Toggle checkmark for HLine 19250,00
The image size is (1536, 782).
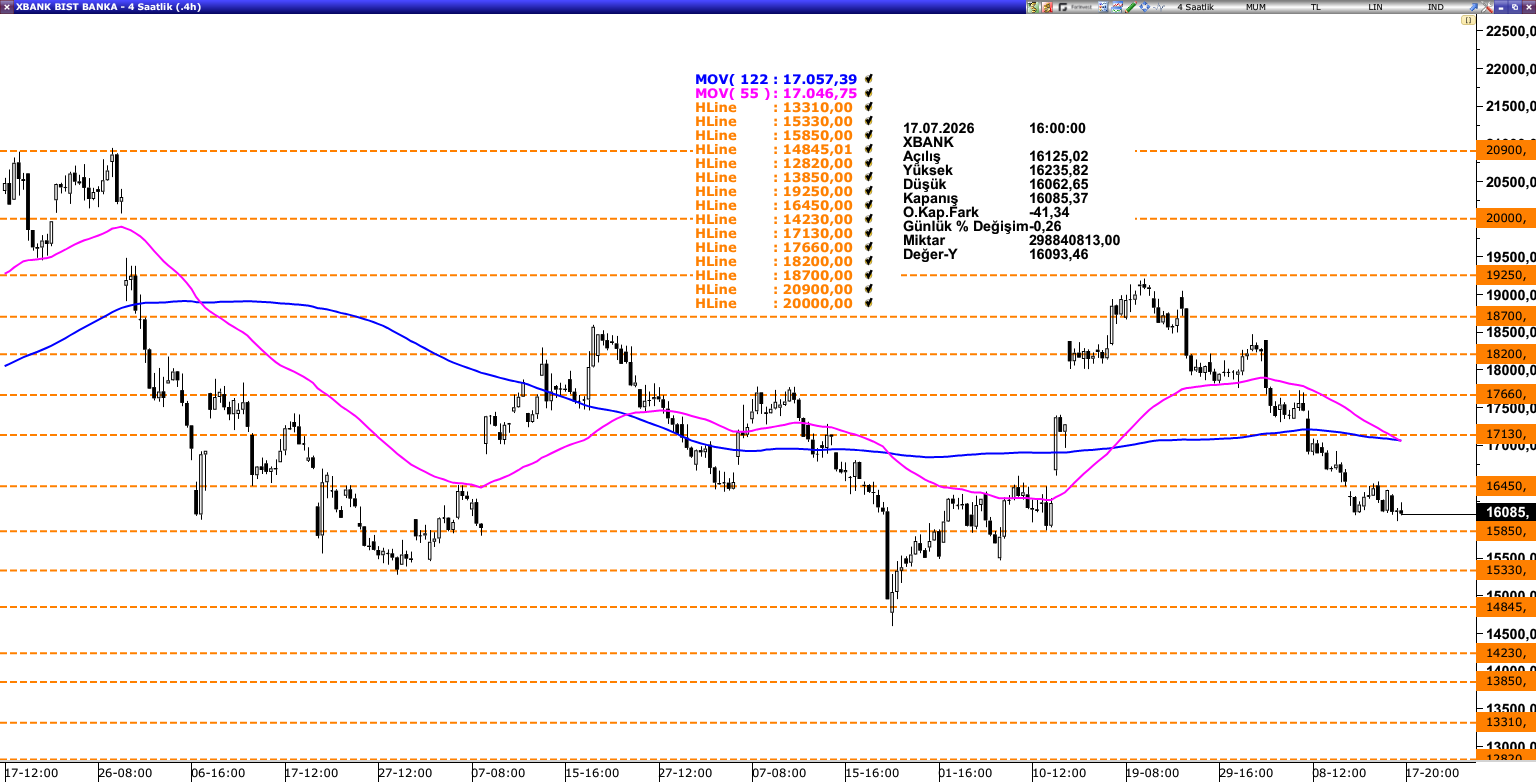(869, 191)
